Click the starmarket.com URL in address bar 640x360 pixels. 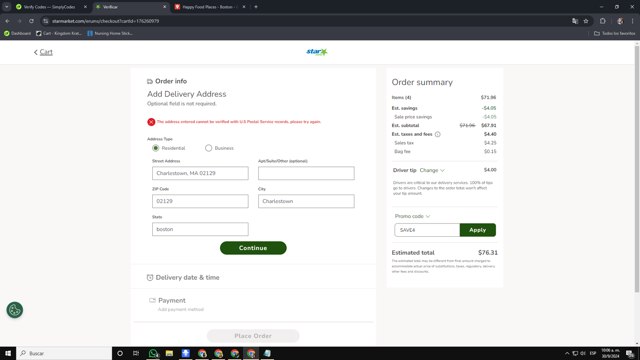(105, 21)
